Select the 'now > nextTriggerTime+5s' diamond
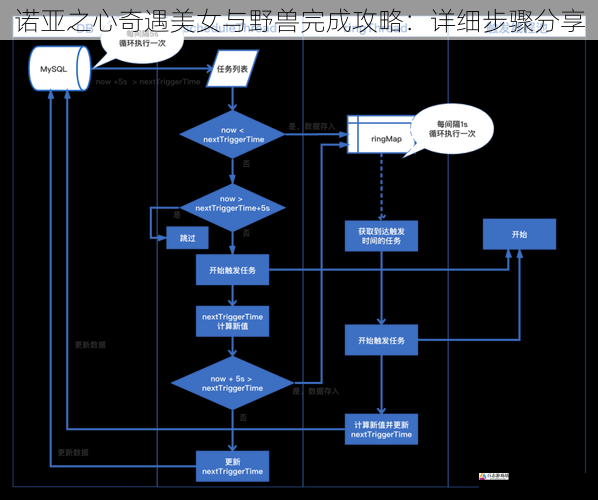The width and height of the screenshot is (598, 500). tap(232, 208)
